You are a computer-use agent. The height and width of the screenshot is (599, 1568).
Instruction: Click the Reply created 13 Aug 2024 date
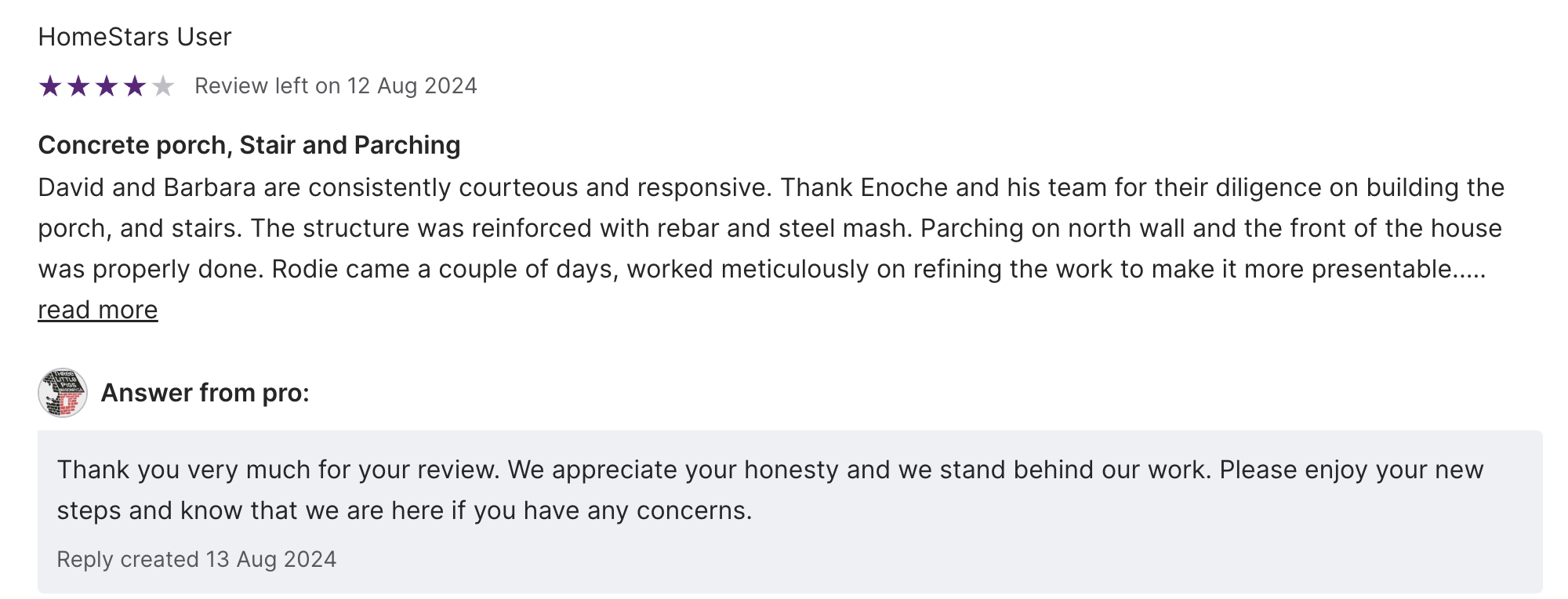(197, 559)
